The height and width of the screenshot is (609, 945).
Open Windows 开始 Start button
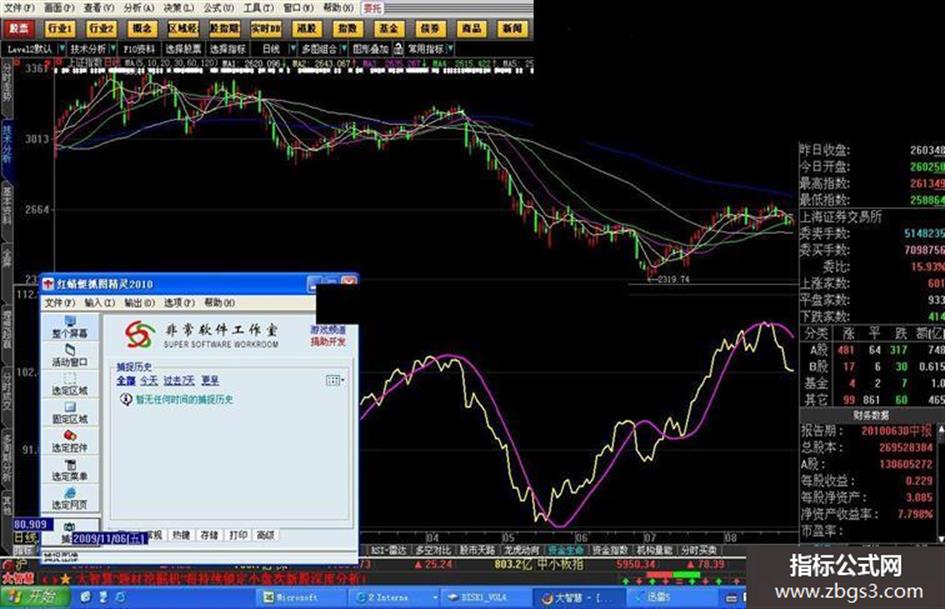pyautogui.click(x=35, y=598)
